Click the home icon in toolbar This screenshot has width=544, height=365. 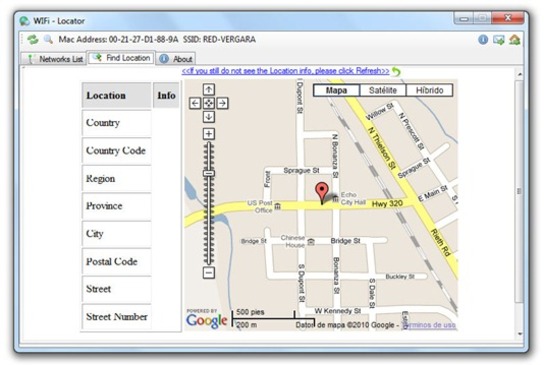point(515,40)
